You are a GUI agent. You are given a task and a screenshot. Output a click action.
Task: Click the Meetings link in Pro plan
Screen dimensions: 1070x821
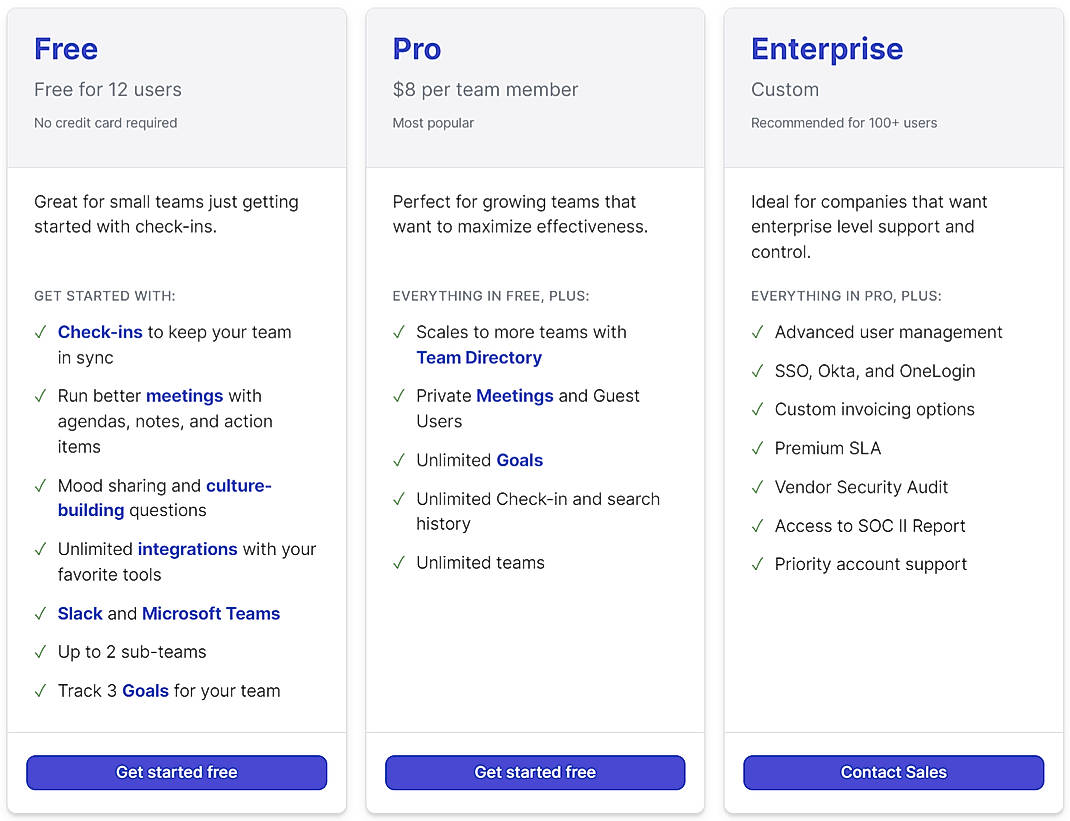[514, 396]
